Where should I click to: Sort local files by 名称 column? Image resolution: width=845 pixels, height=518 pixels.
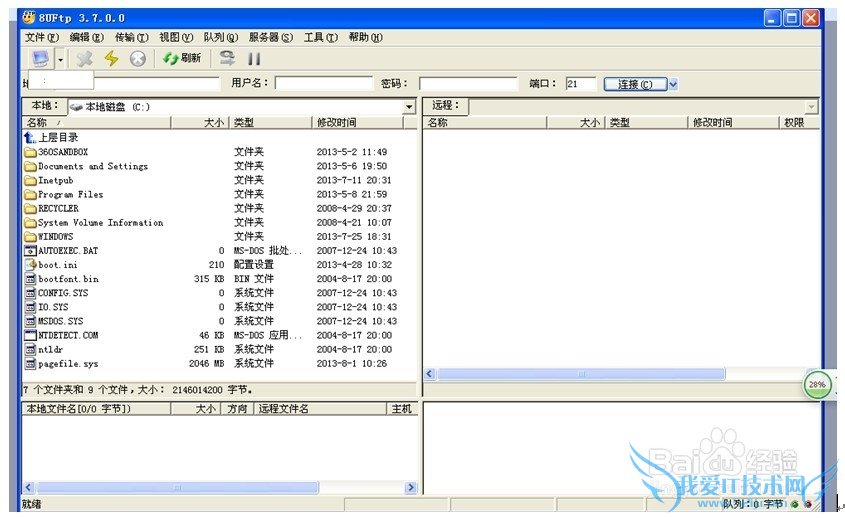(x=96, y=123)
